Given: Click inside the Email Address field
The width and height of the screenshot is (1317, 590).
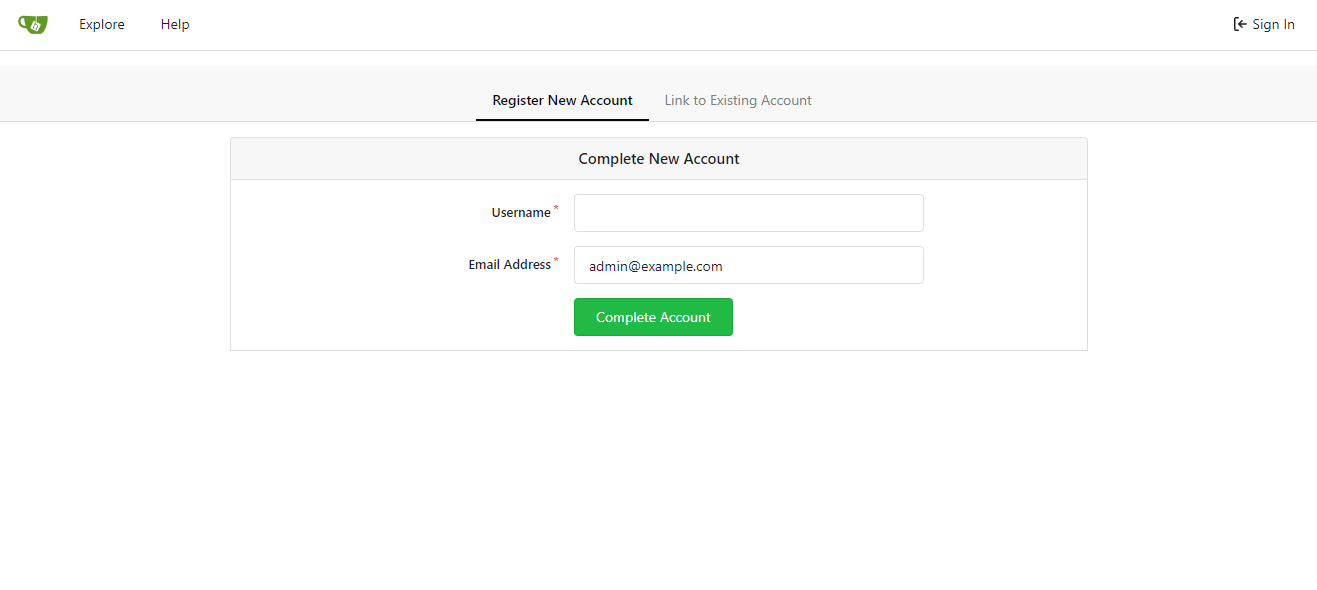Looking at the screenshot, I should tap(748, 265).
